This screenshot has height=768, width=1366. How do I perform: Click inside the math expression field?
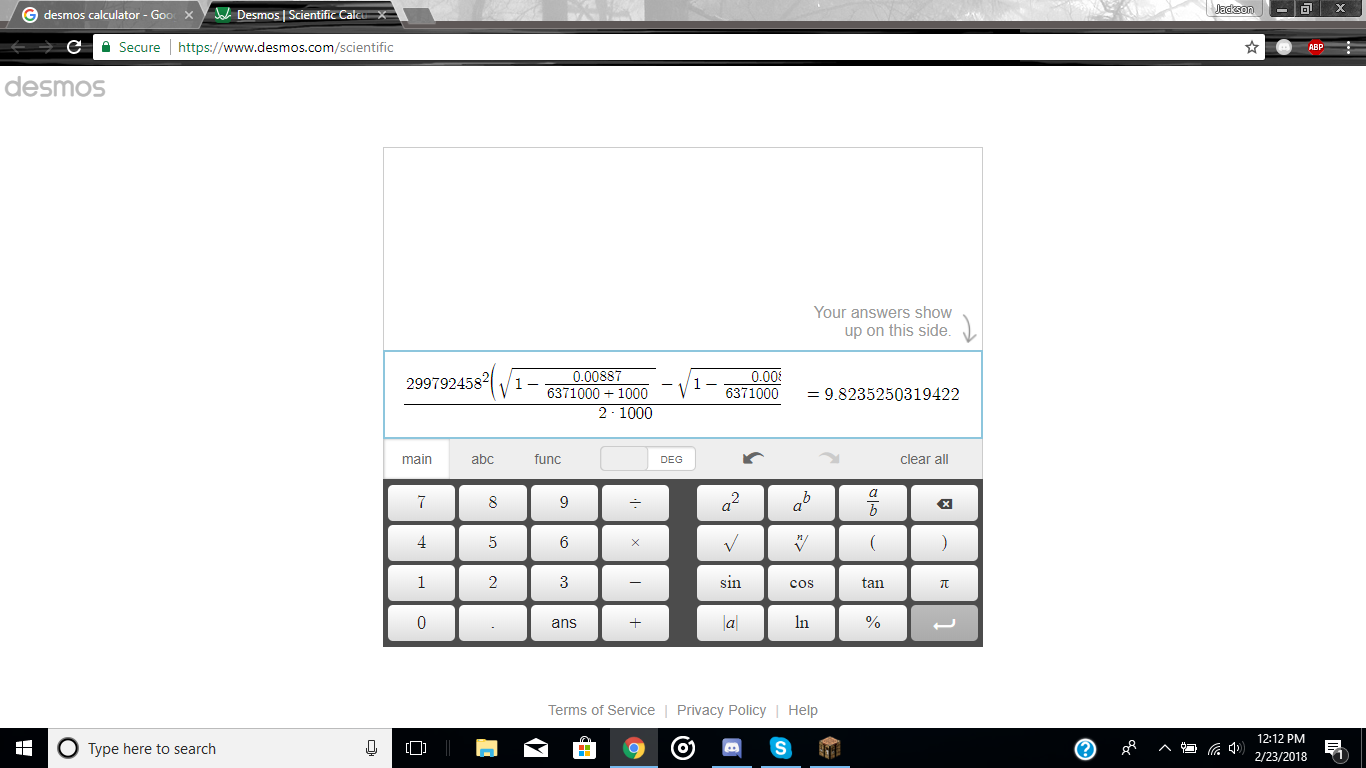point(592,394)
